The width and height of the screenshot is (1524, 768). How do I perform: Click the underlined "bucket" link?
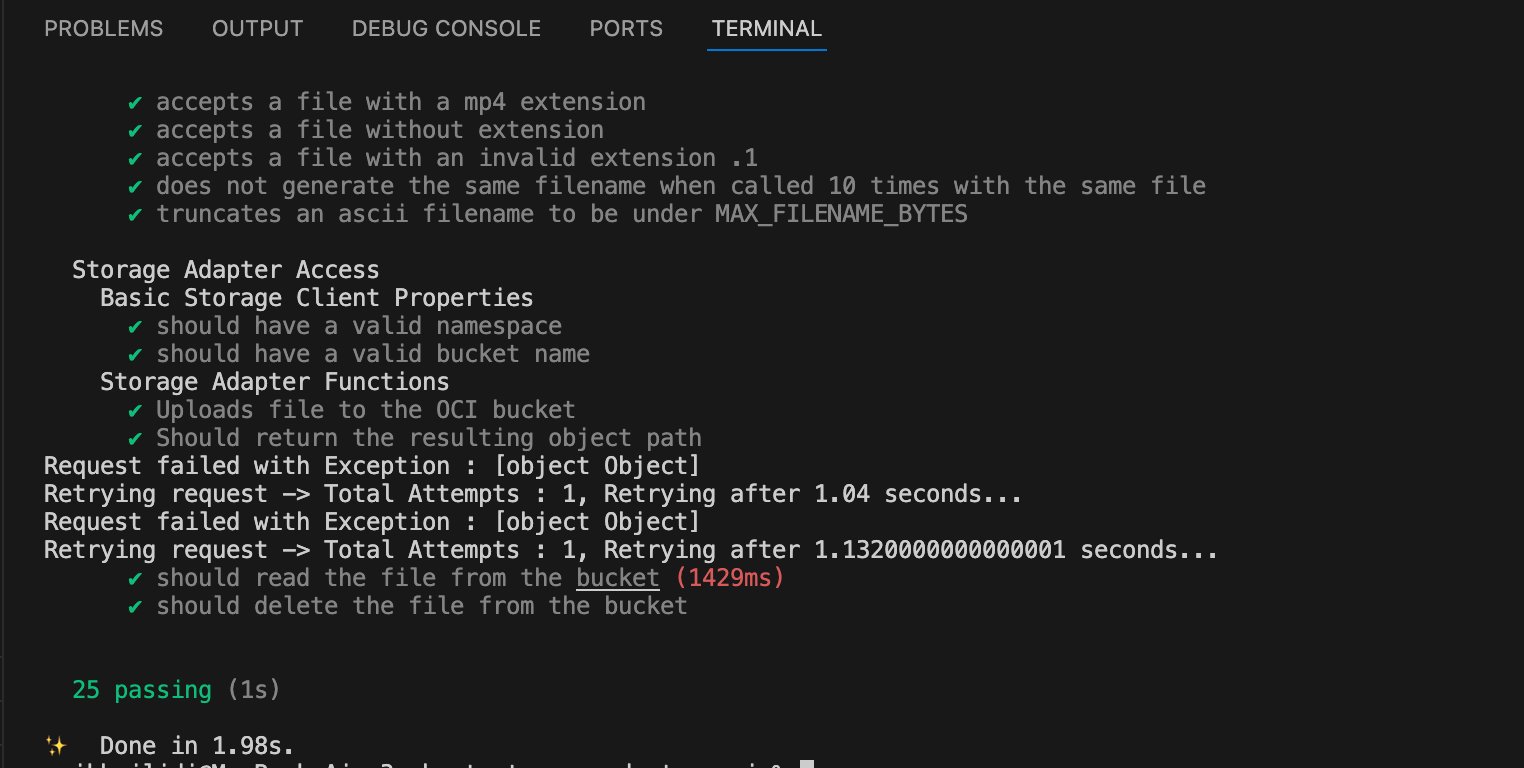617,578
